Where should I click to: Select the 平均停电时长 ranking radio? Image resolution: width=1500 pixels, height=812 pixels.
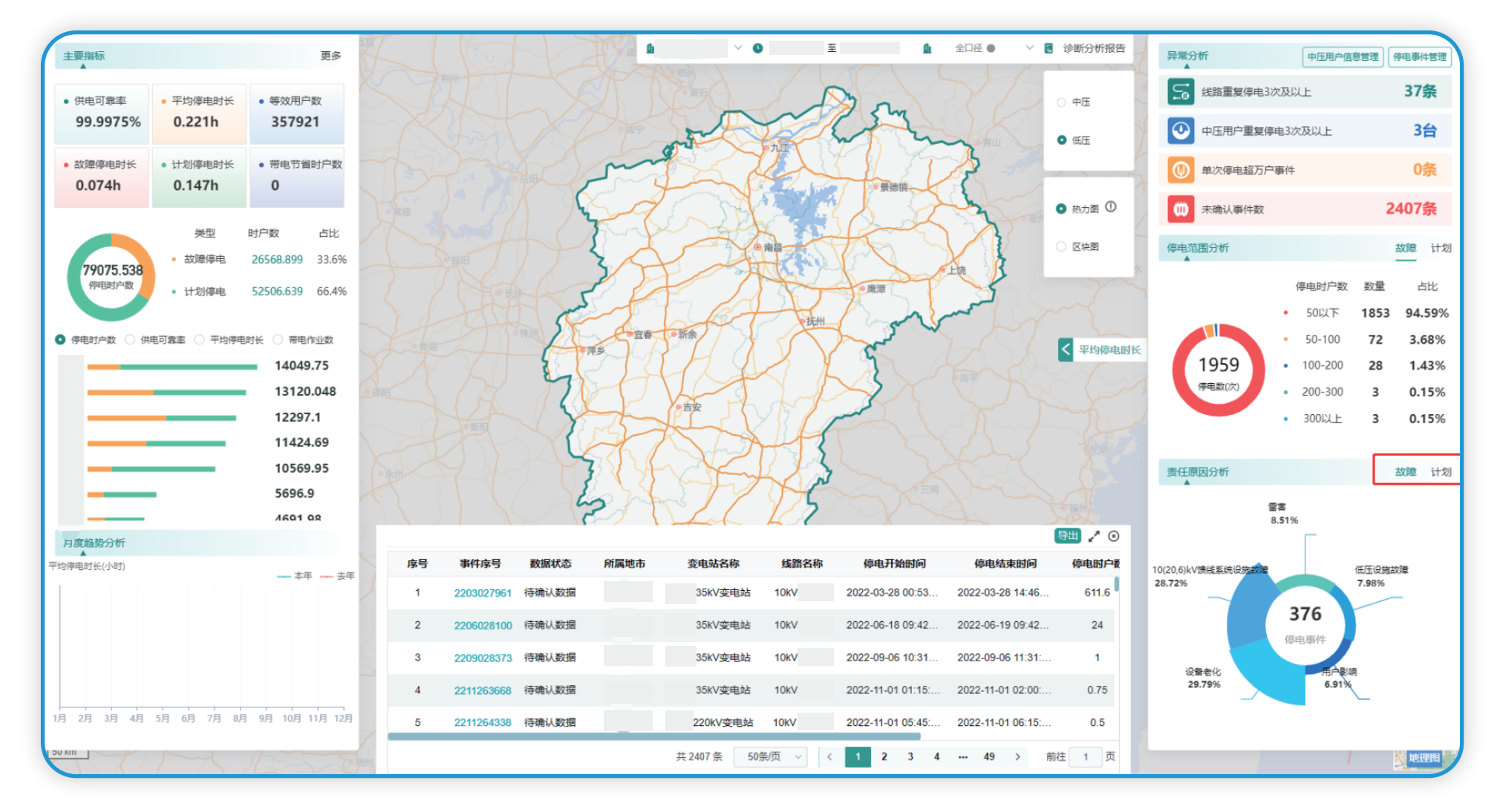199,340
